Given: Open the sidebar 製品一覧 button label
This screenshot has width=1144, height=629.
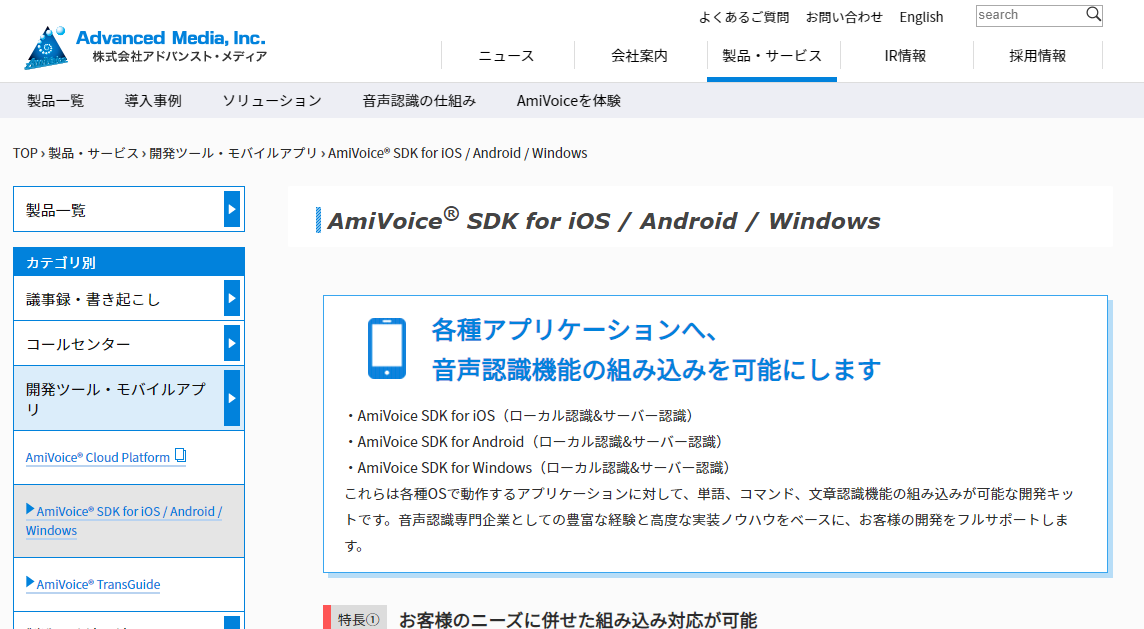Looking at the screenshot, I should (x=56, y=210).
